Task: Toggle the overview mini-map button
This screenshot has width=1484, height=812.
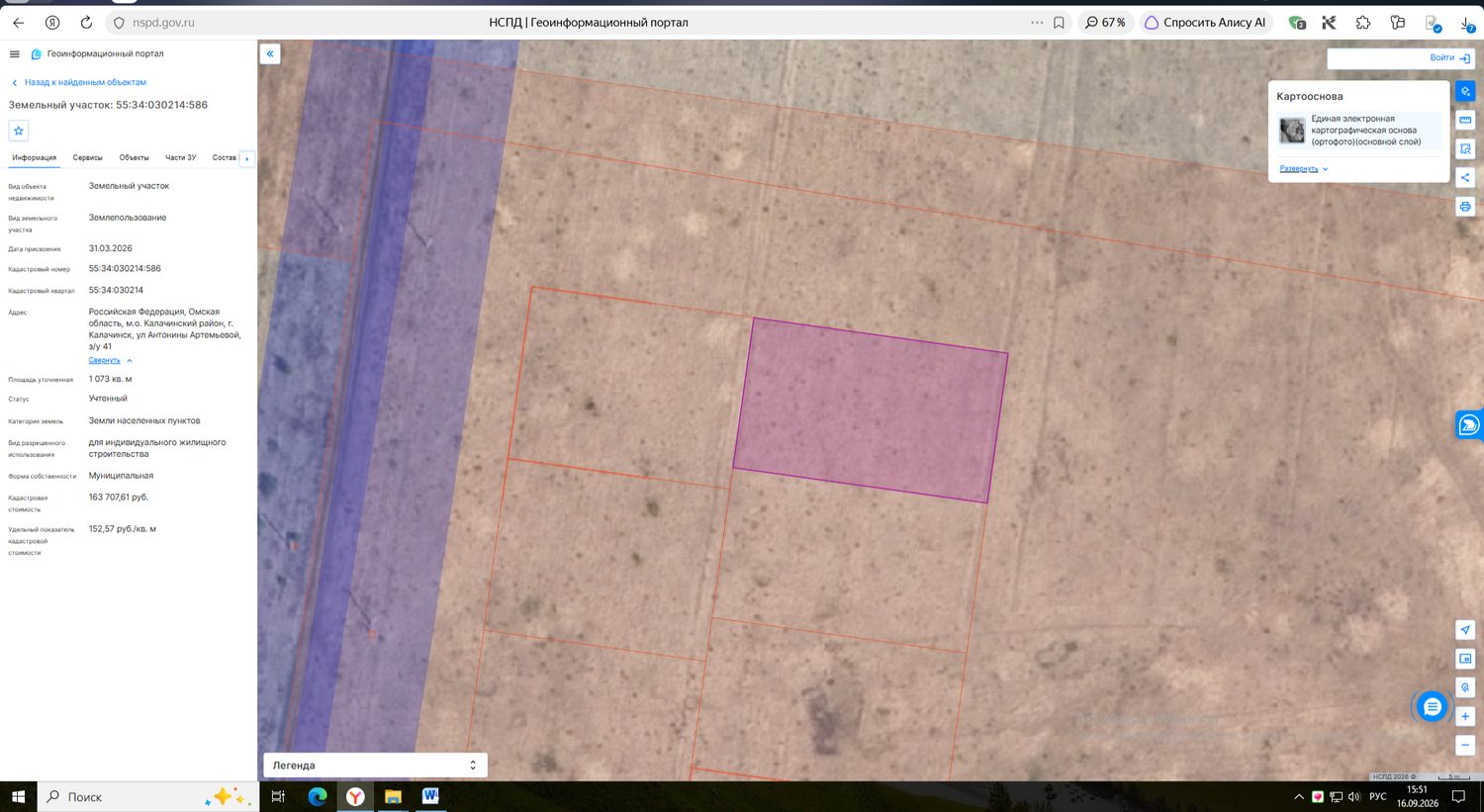Action: tap(1465, 659)
